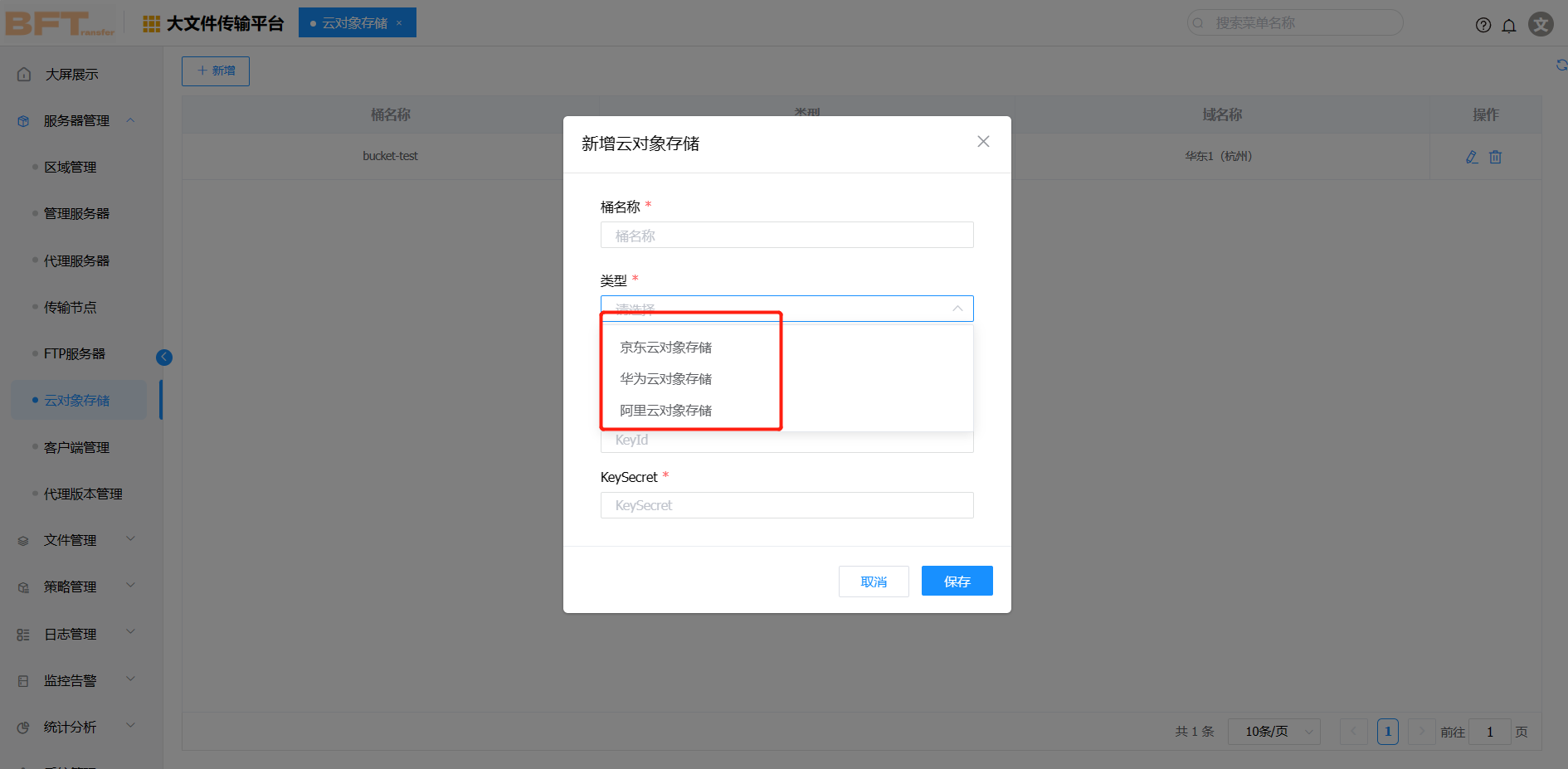
Task: Click the 保存 button
Action: click(x=957, y=582)
